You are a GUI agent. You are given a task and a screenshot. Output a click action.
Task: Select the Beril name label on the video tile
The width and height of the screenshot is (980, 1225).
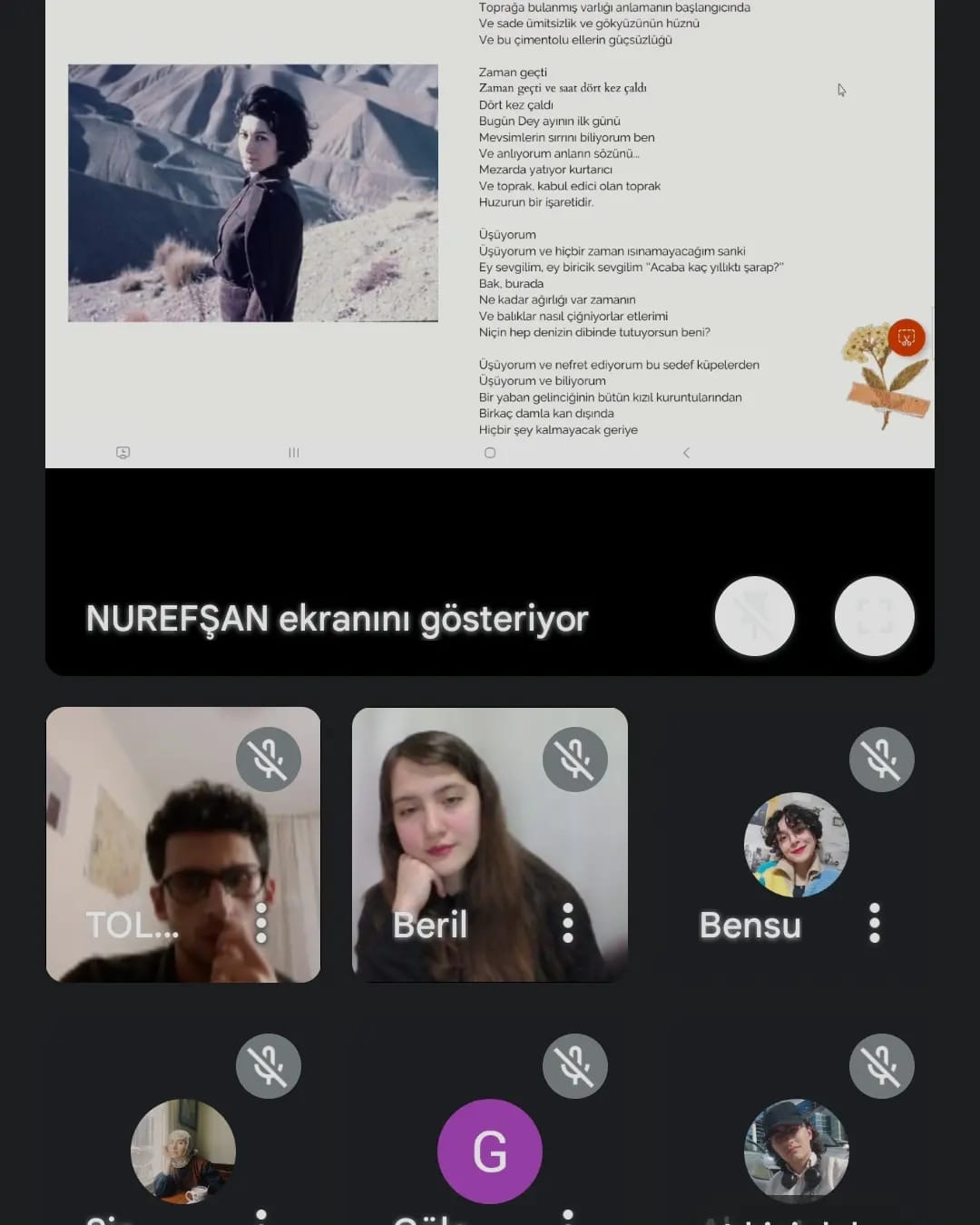[x=430, y=926]
